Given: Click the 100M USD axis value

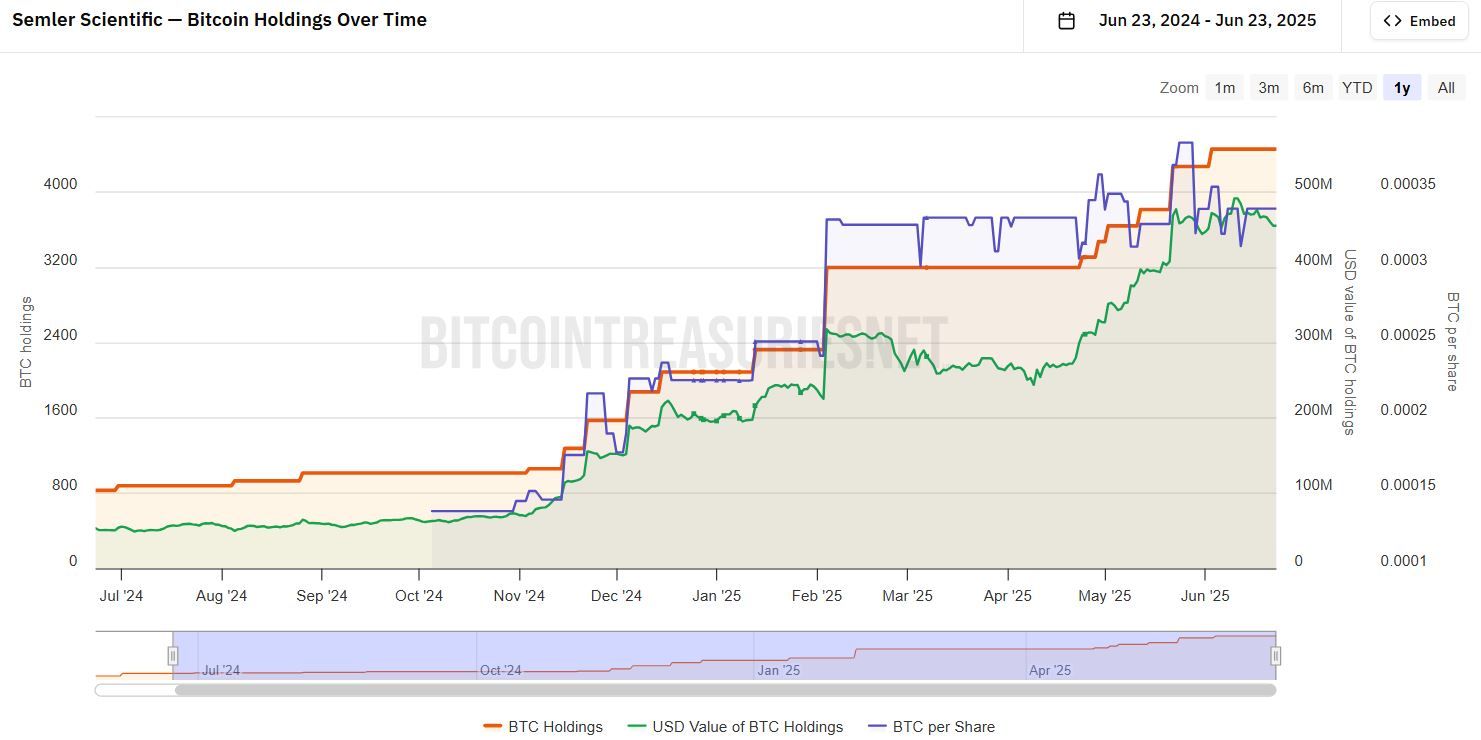Looking at the screenshot, I should [x=1314, y=485].
